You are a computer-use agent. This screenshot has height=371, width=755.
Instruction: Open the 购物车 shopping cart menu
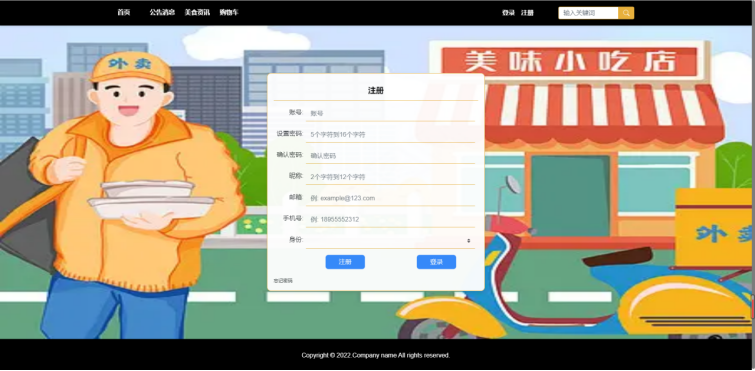pos(229,13)
